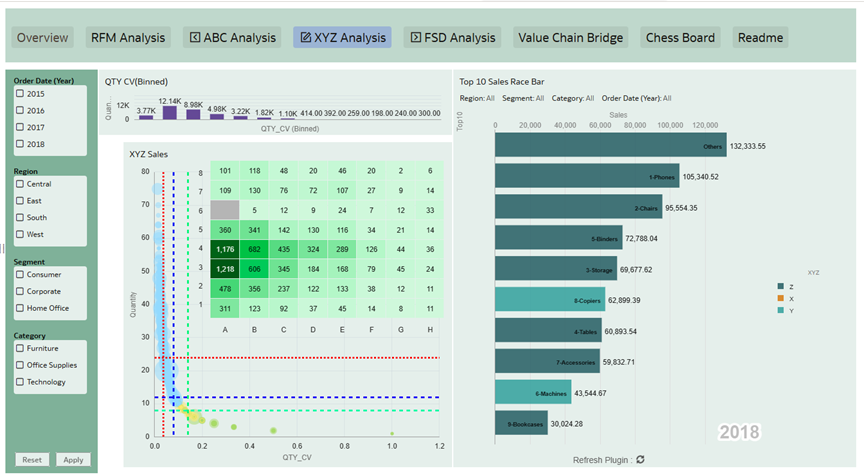Click the sales value 105,340.52
Screen dimensions: 864x475
click(x=700, y=177)
